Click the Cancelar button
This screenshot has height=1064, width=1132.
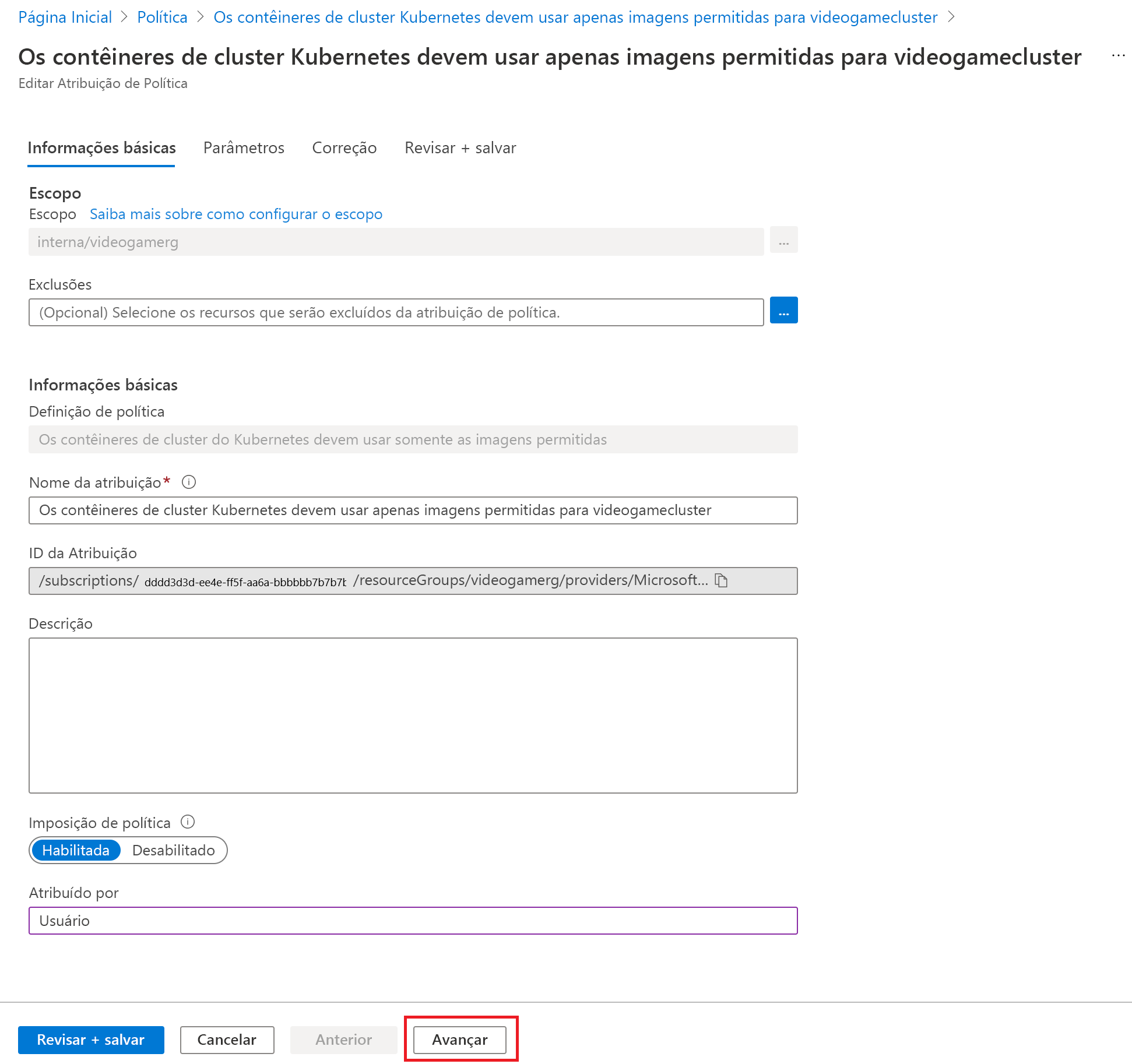coord(227,1040)
